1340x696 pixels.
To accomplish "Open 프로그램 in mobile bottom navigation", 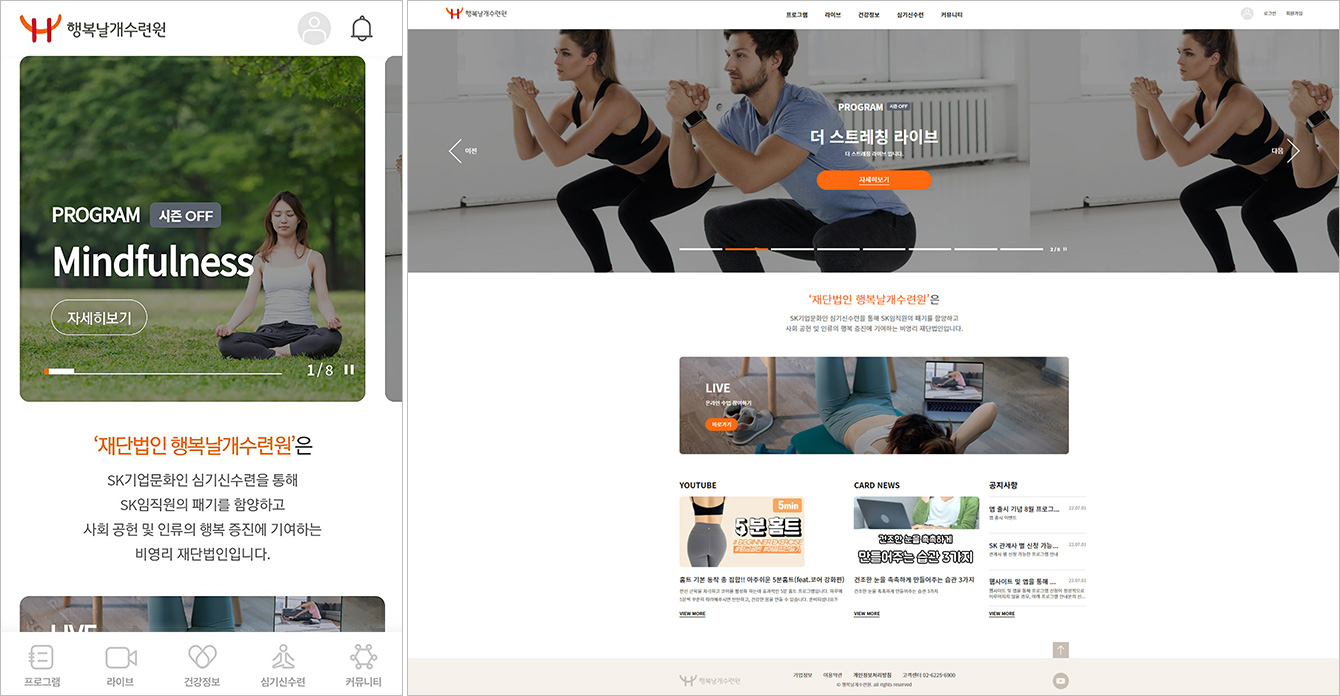I will pos(42,665).
